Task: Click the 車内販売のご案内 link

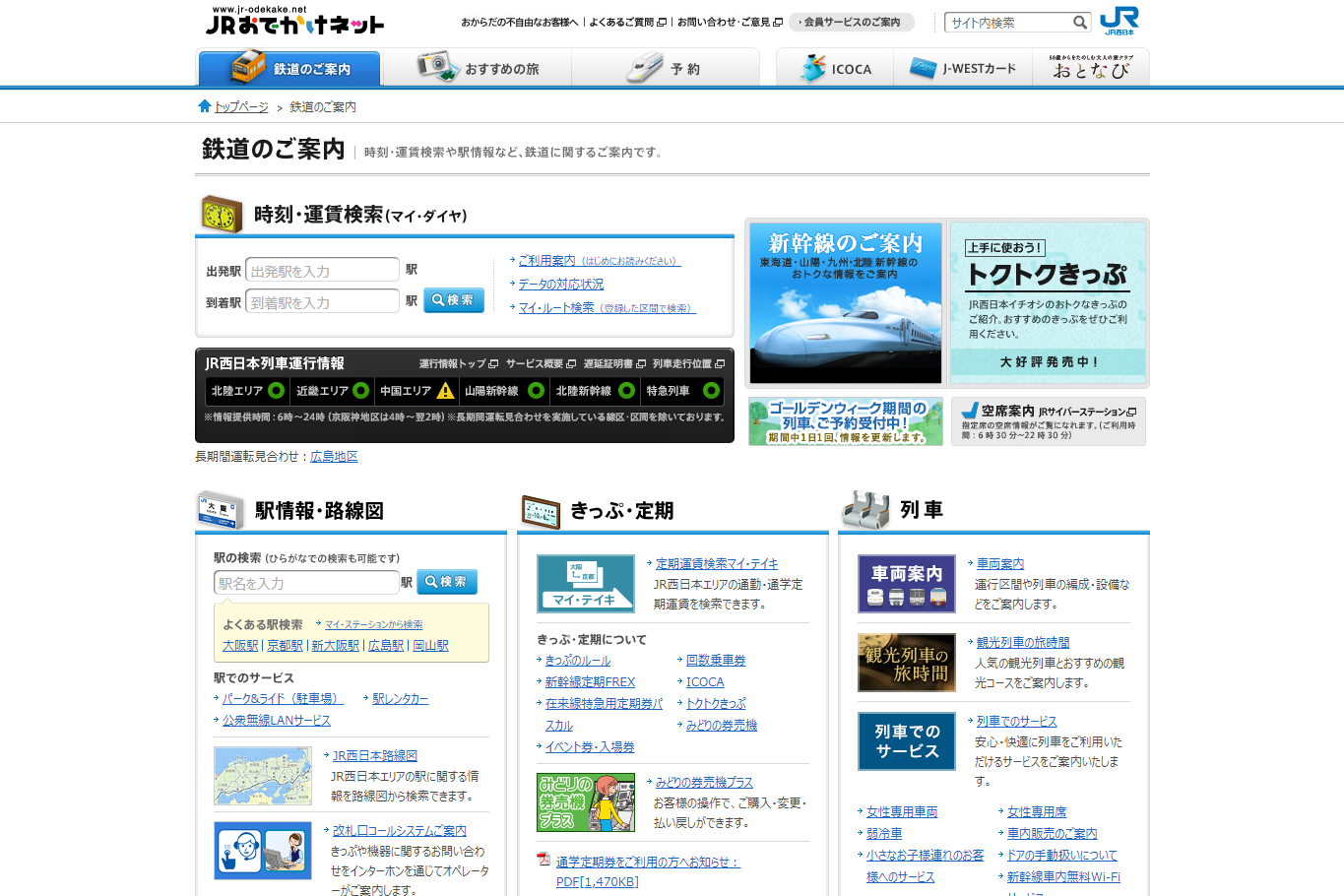Action: (x=1052, y=834)
